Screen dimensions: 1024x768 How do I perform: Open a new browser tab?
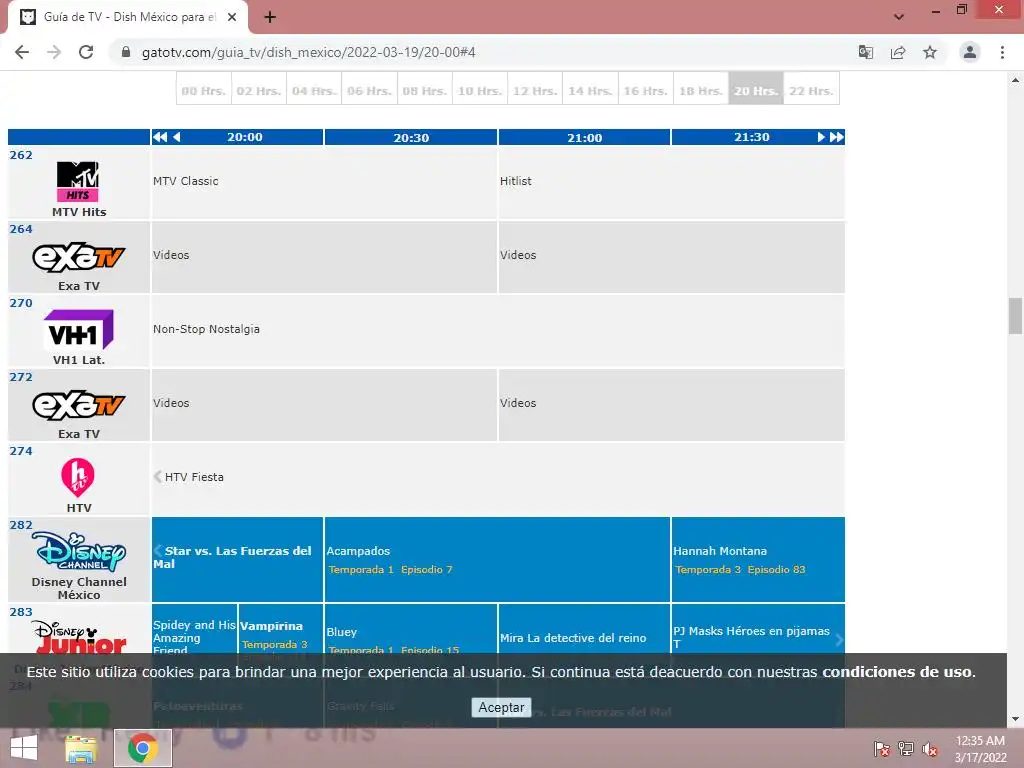(270, 17)
